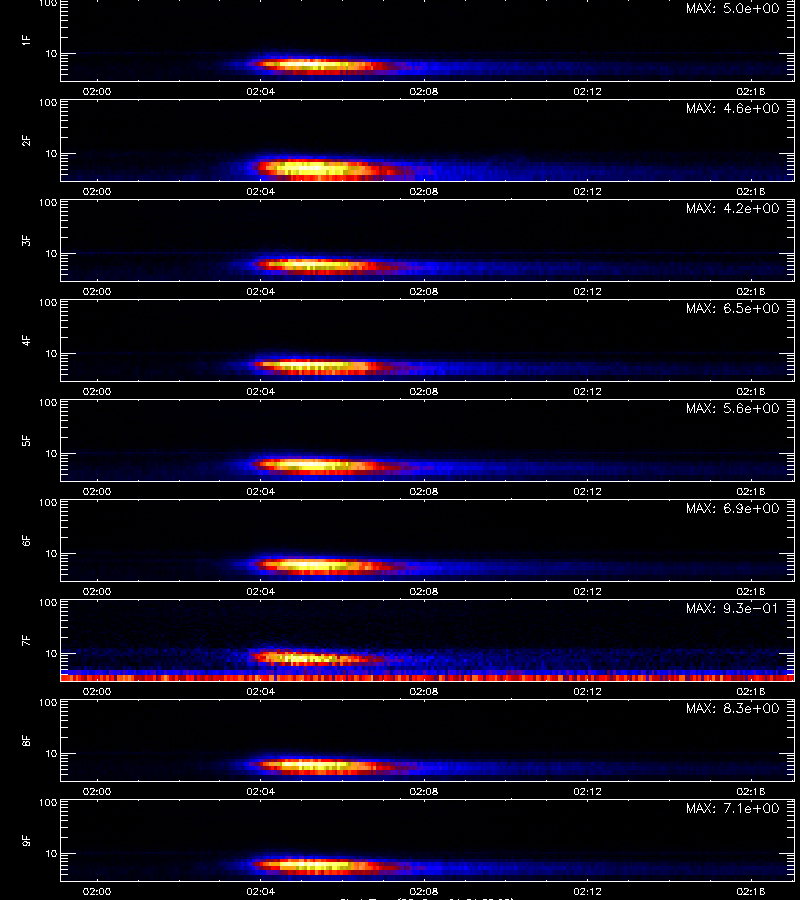Click the 02:08 tick label below the 2F panel
Image resolution: width=800 pixels, height=900 pixels.
(424, 191)
